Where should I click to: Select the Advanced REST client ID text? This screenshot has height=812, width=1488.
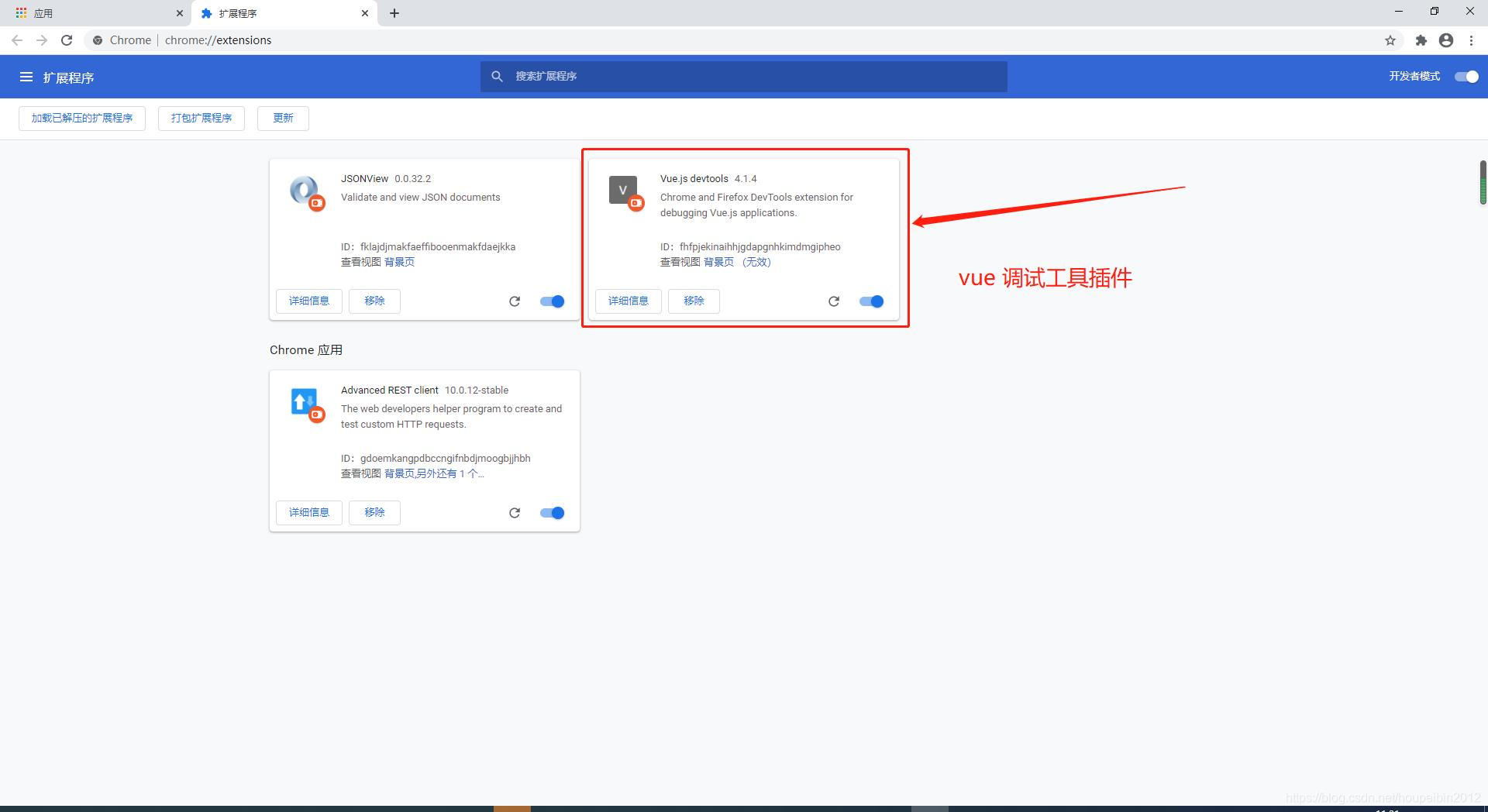[x=436, y=459]
